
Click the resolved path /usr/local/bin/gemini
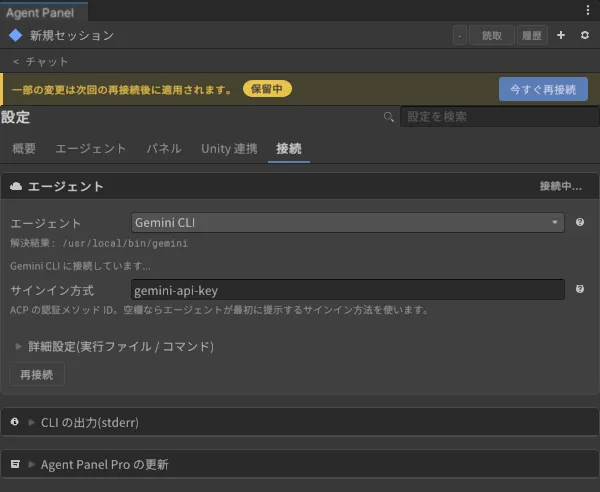point(125,243)
